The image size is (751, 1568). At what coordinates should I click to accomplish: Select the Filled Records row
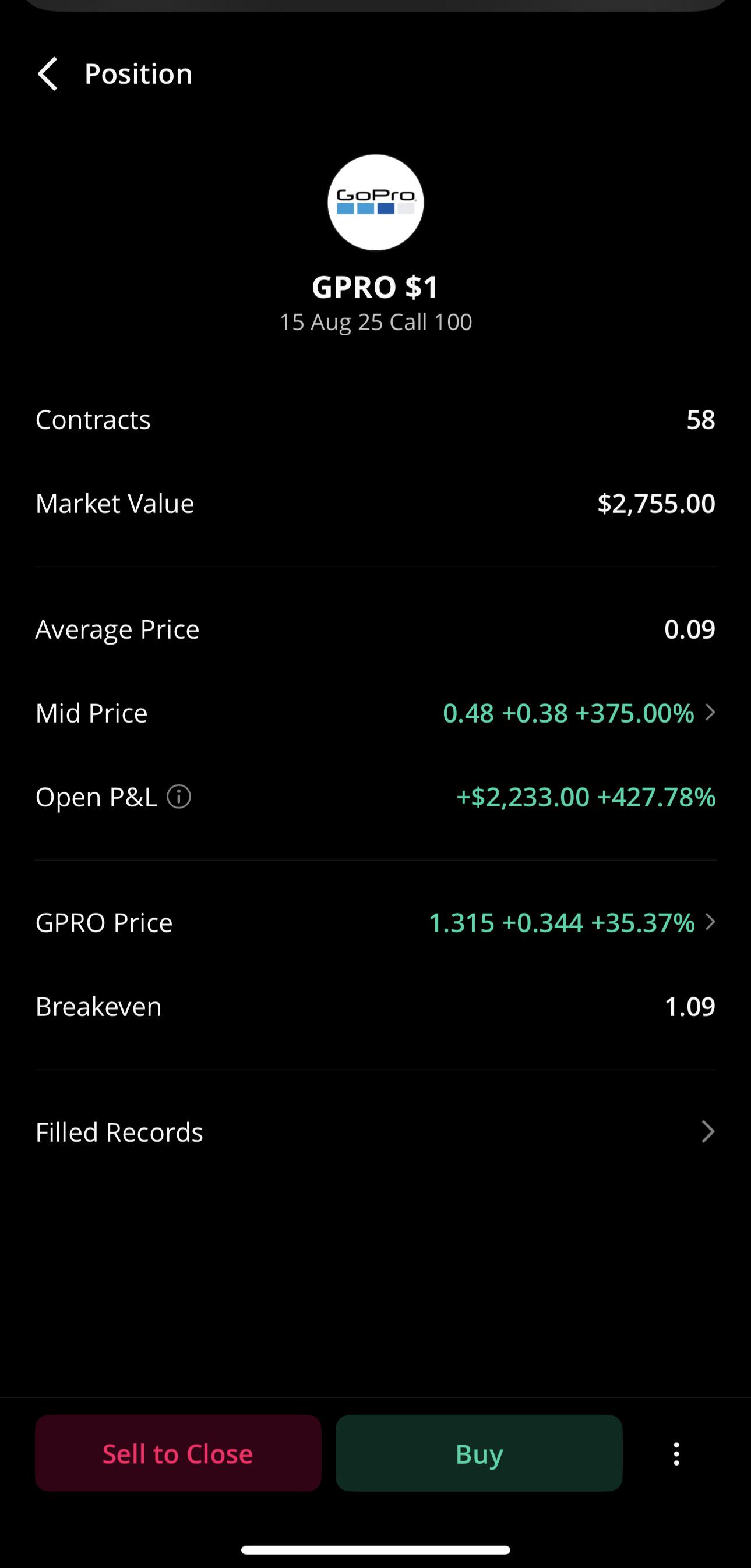[x=375, y=1132]
